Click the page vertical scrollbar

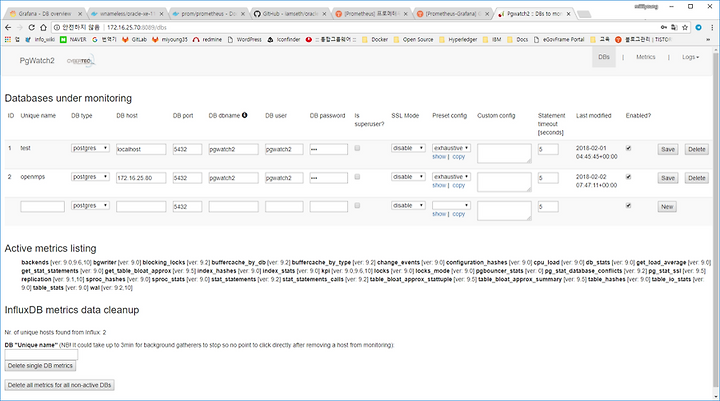[715, 220]
